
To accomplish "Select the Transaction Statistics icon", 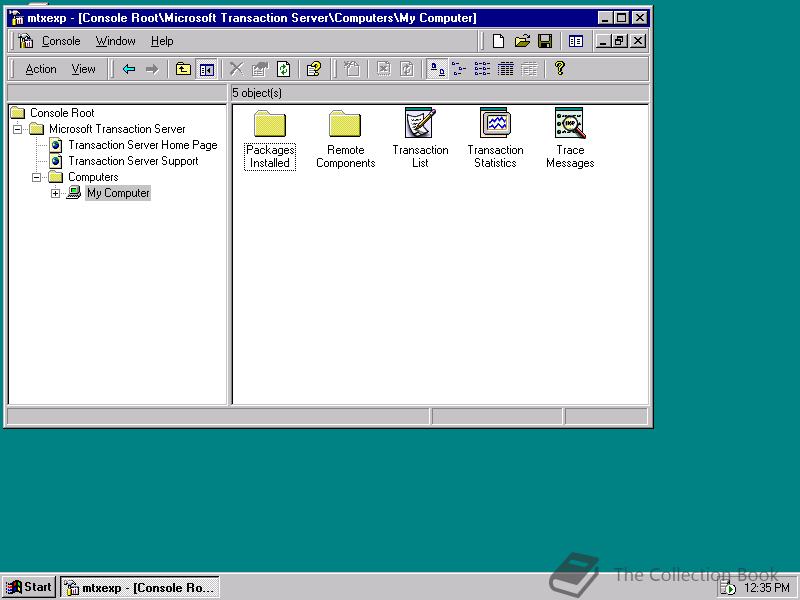I will click(x=495, y=139).
